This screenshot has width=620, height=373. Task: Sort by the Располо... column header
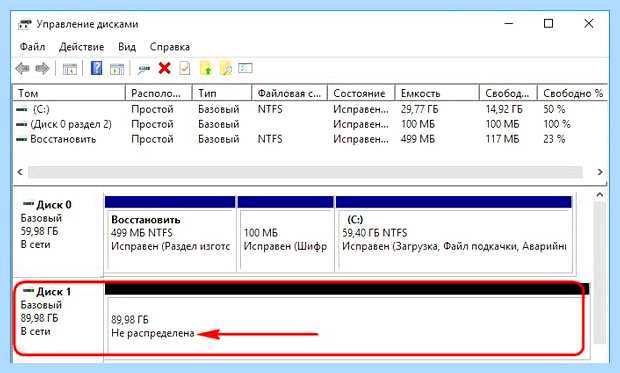click(x=159, y=93)
